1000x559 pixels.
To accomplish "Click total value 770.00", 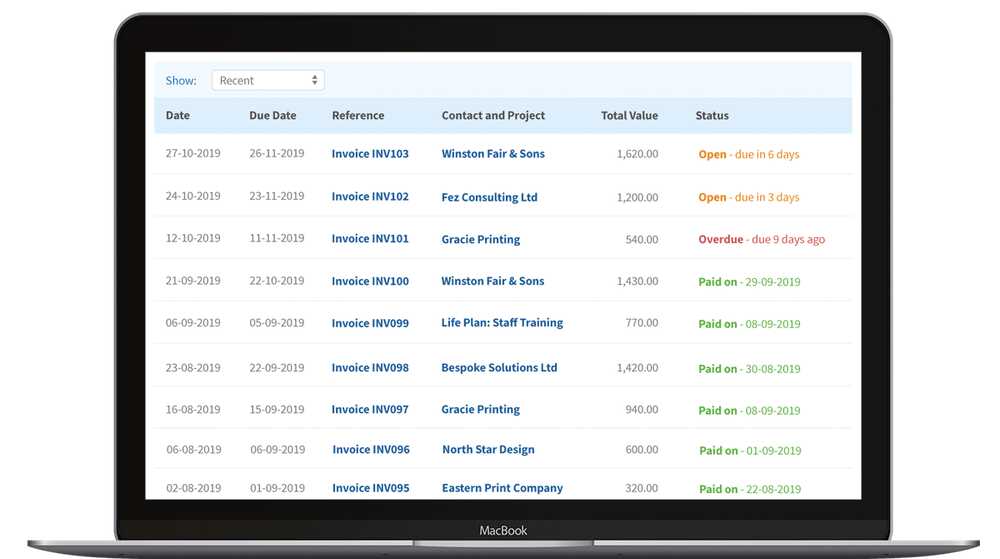I will coord(642,323).
